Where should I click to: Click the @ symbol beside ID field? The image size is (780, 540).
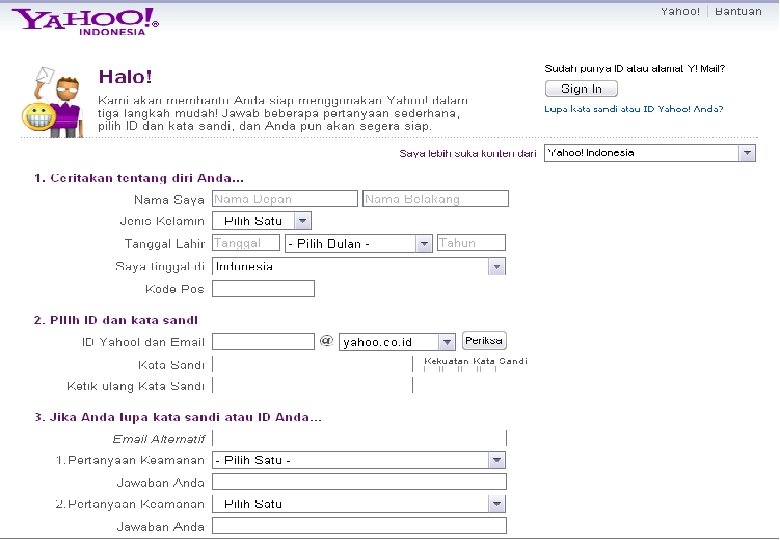[326, 341]
